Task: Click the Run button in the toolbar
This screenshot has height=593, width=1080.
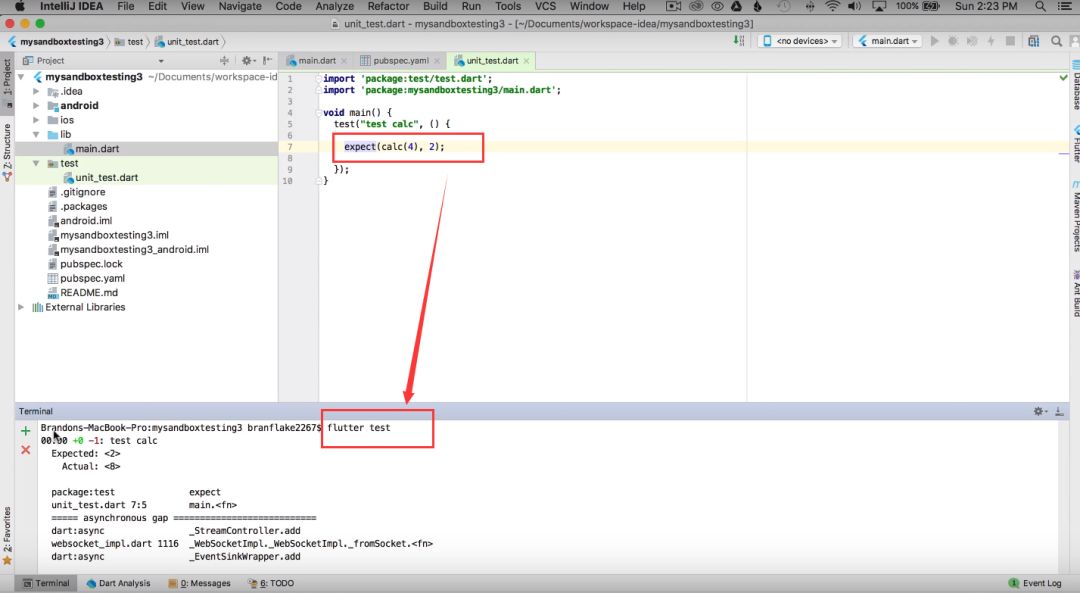Action: click(x=935, y=41)
